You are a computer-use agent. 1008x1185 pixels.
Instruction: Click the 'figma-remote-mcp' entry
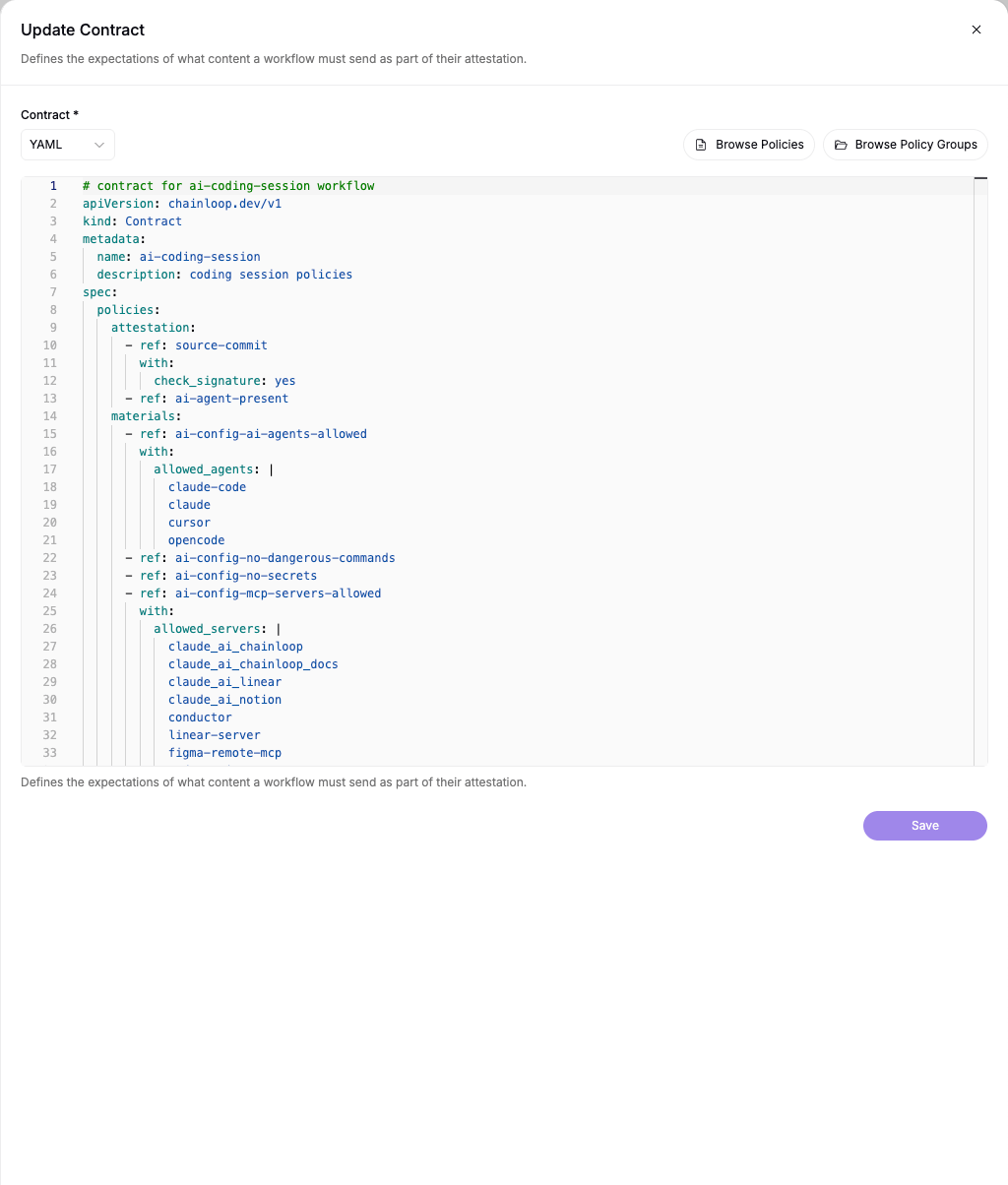tap(224, 753)
